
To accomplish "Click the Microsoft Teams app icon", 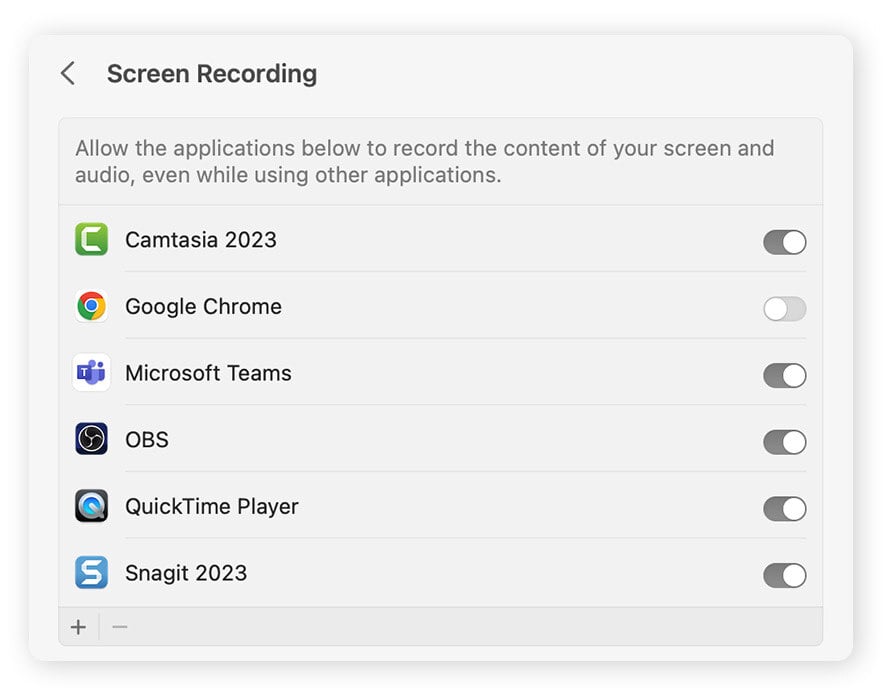I will pyautogui.click(x=91, y=373).
